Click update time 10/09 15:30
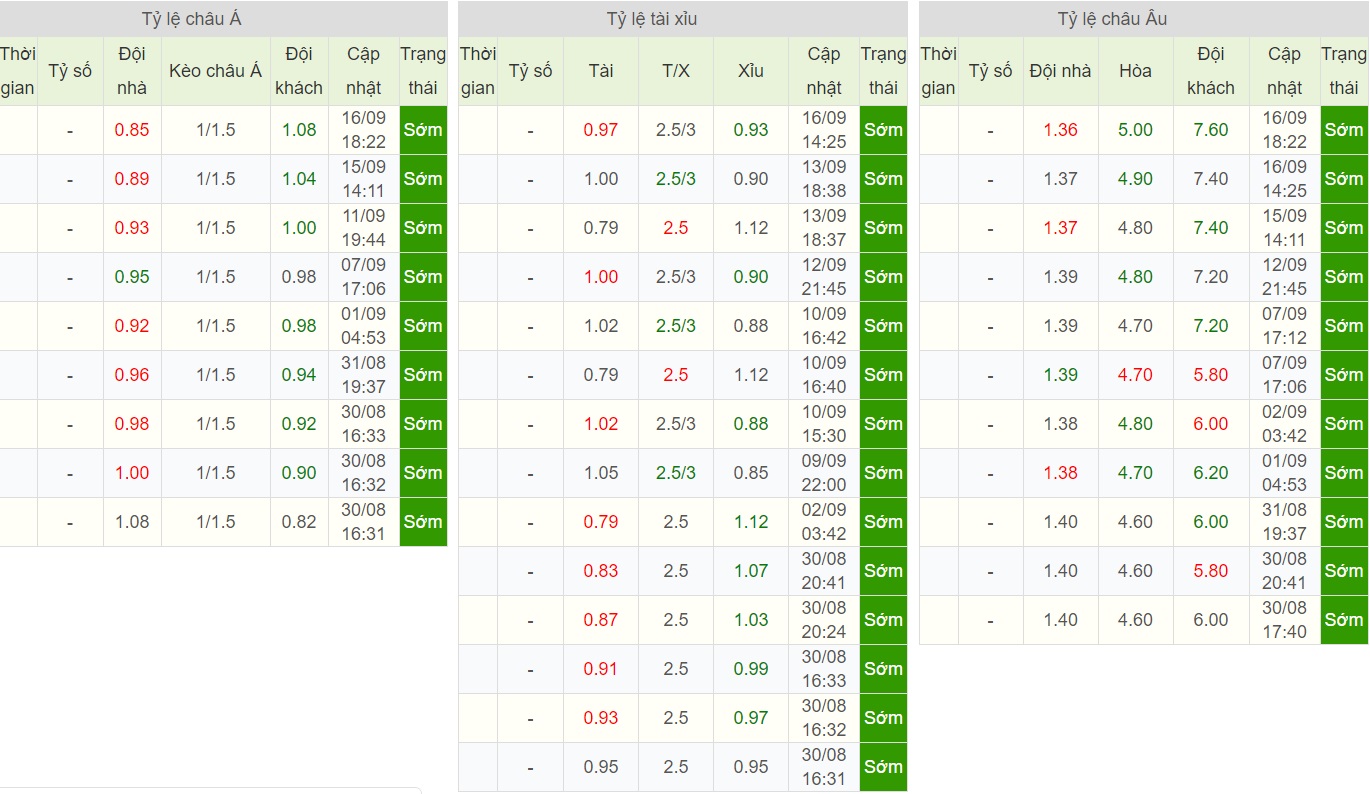This screenshot has height=794, width=1370. pos(824,424)
